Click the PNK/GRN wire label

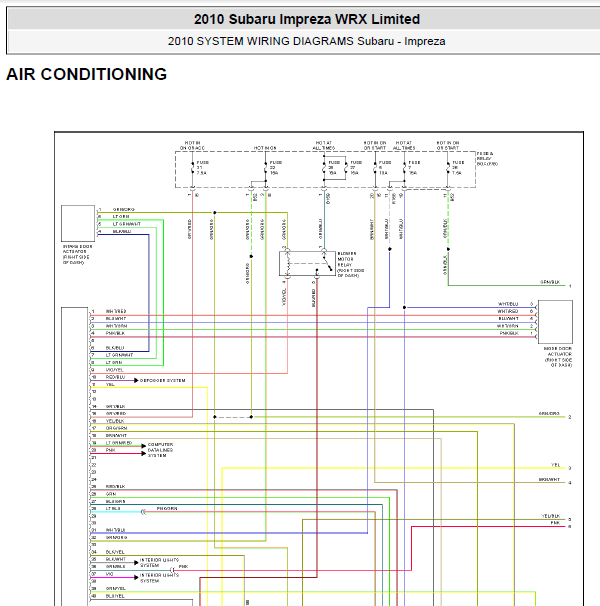click(167, 508)
